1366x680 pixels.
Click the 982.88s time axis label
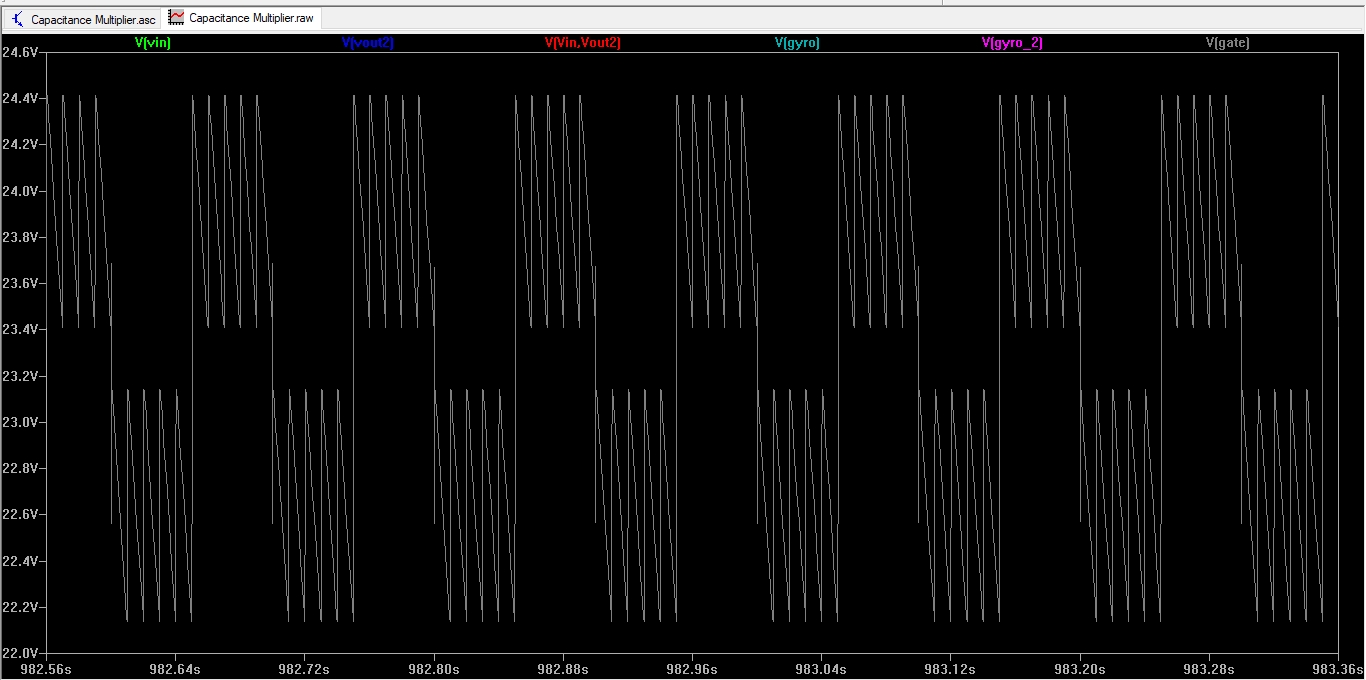click(x=563, y=667)
